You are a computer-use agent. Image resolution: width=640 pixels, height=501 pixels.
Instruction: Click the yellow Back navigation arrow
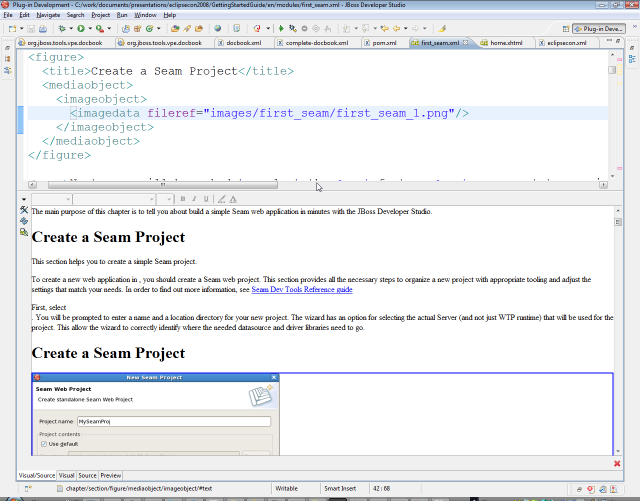click(x=396, y=29)
